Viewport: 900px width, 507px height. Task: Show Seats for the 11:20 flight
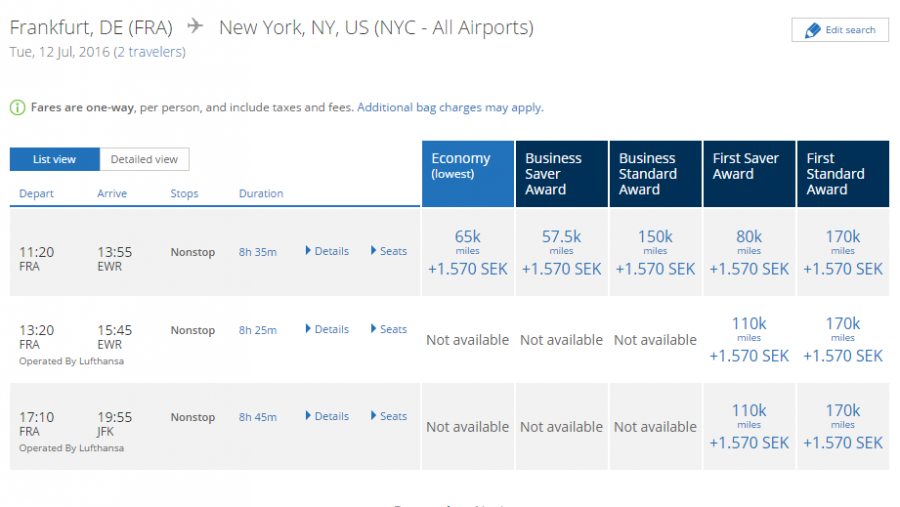tap(389, 251)
